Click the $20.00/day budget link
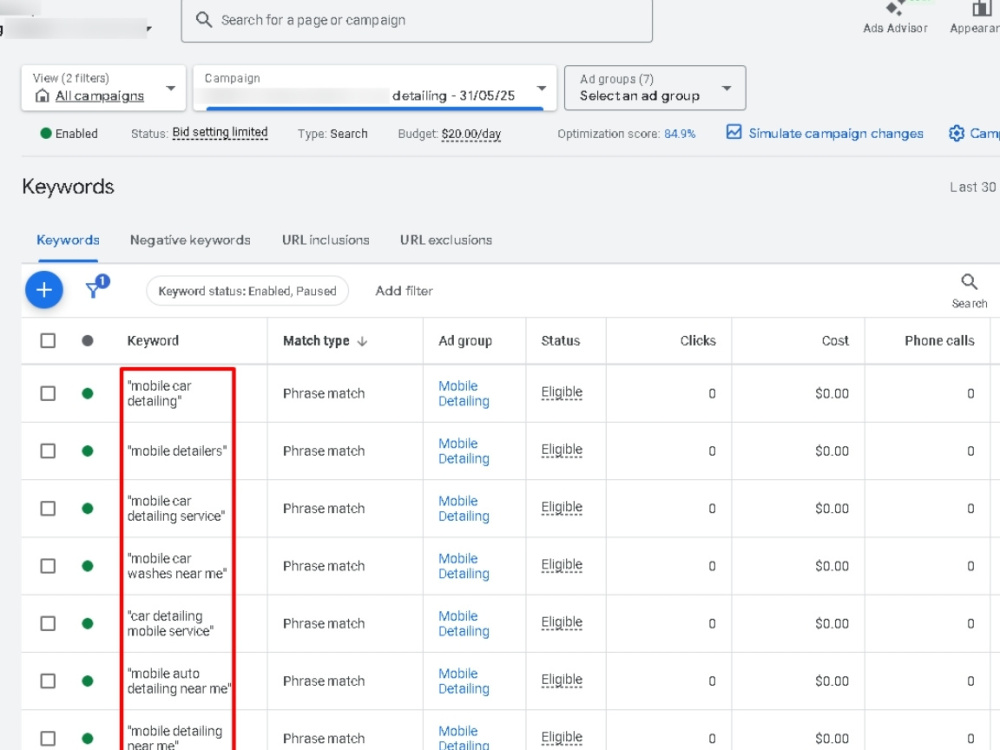This screenshot has height=750, width=1000. 471,133
